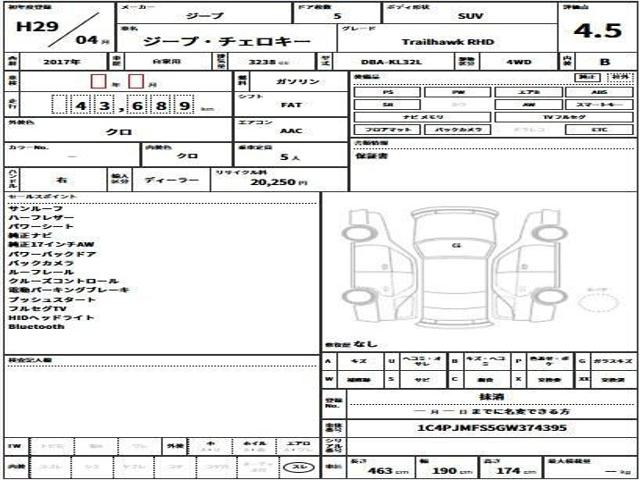Screen dimensions: 640x480
Task: Click the TV フルセグ equipment box
Action: point(564,117)
